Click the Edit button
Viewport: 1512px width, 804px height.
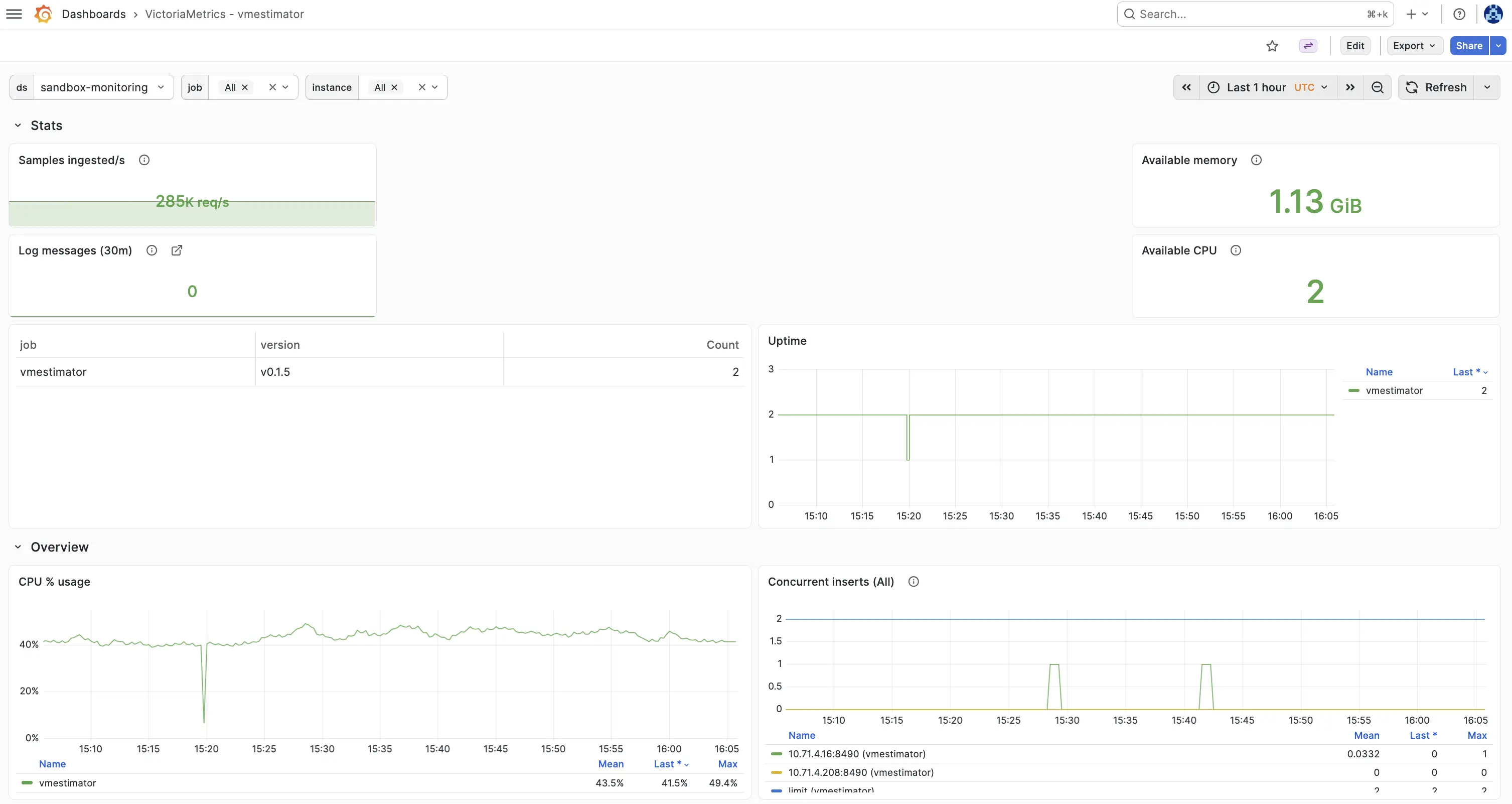(1354, 46)
